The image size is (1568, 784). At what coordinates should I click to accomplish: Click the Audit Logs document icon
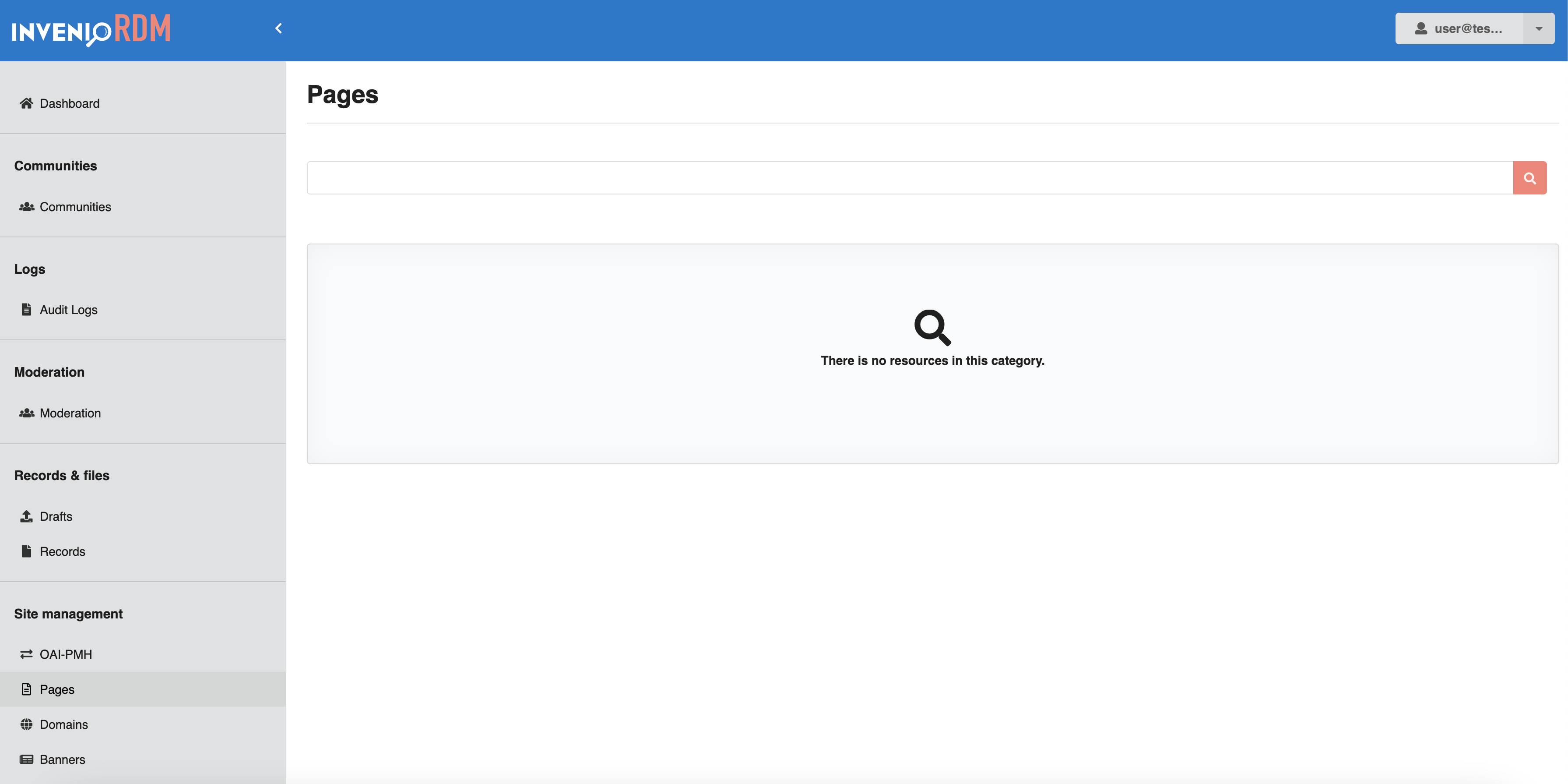point(26,310)
